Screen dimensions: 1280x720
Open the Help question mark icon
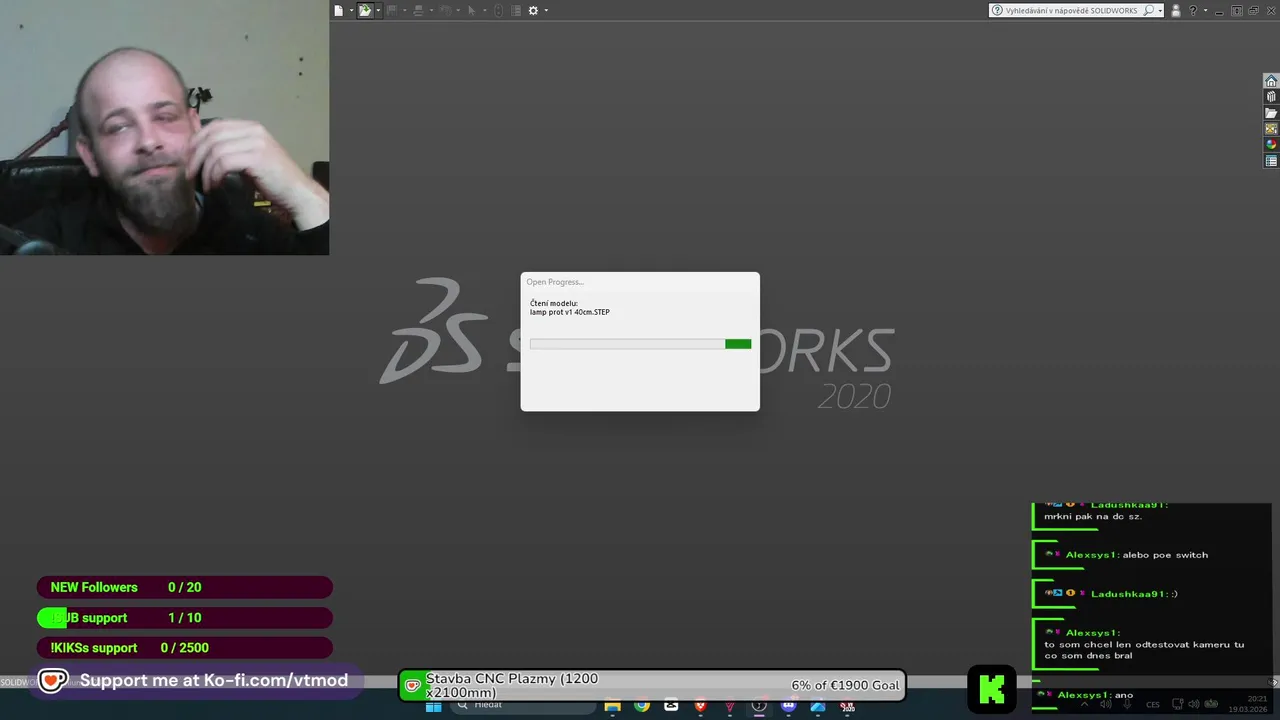click(1193, 10)
